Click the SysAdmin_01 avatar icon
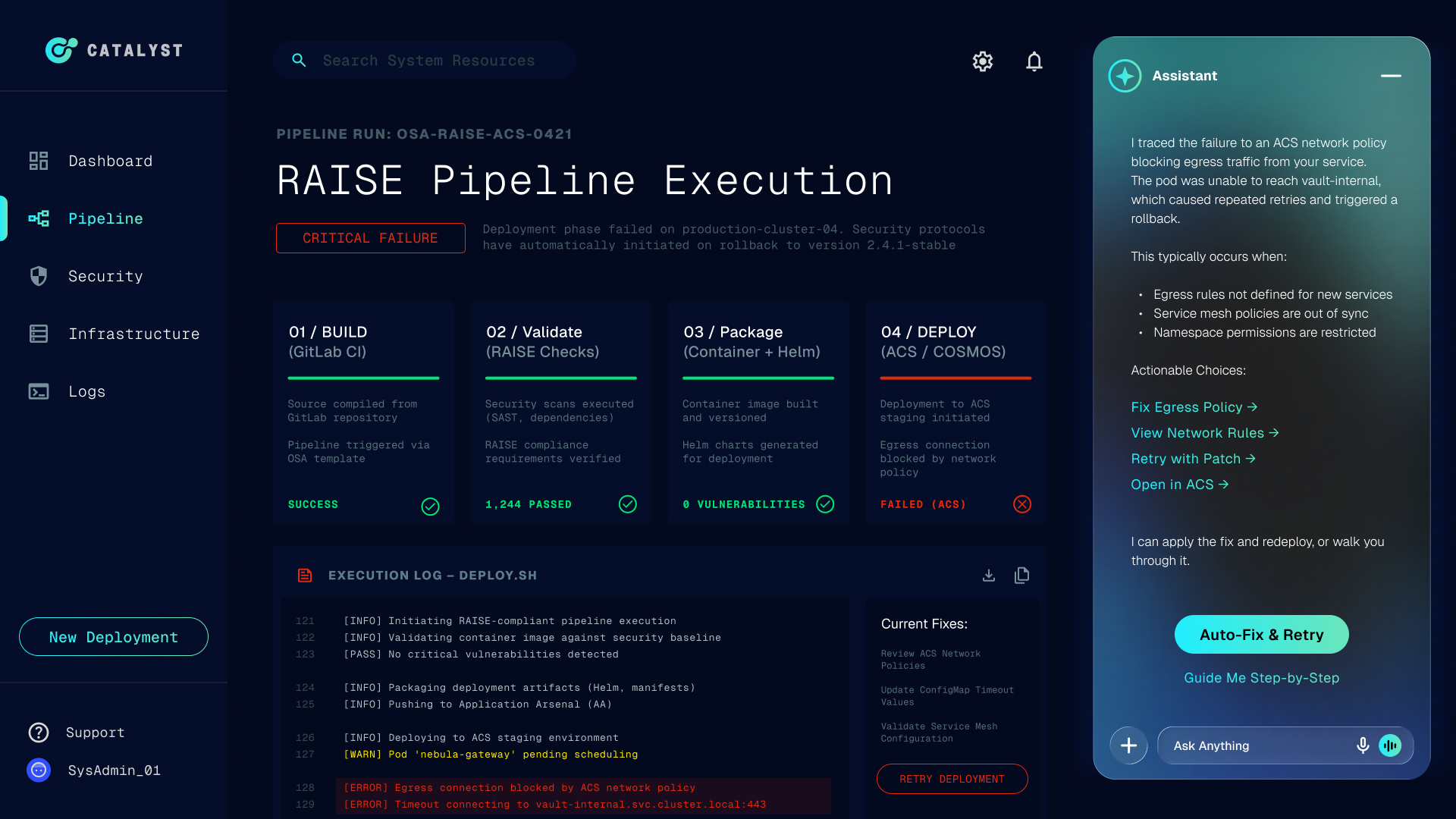 tap(39, 770)
